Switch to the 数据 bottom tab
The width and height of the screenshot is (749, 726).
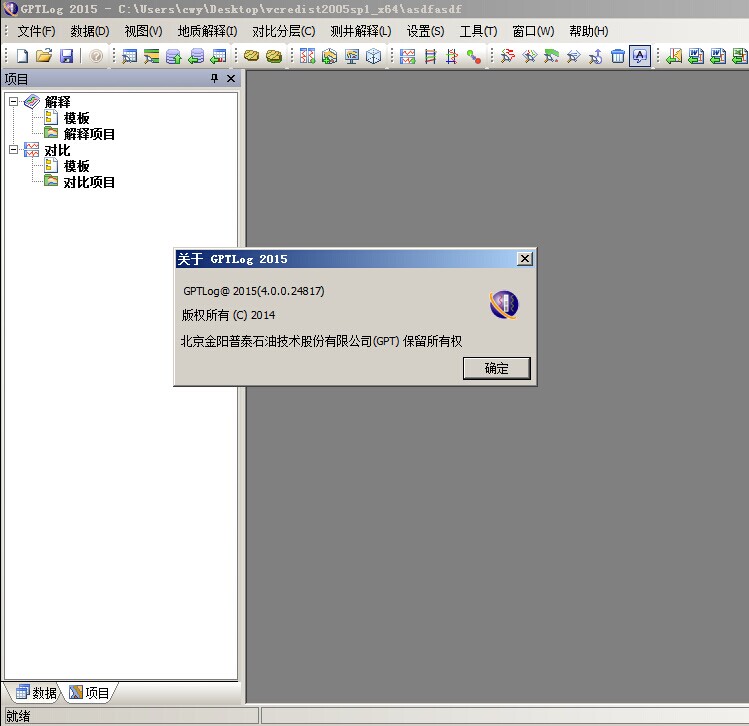(36, 693)
